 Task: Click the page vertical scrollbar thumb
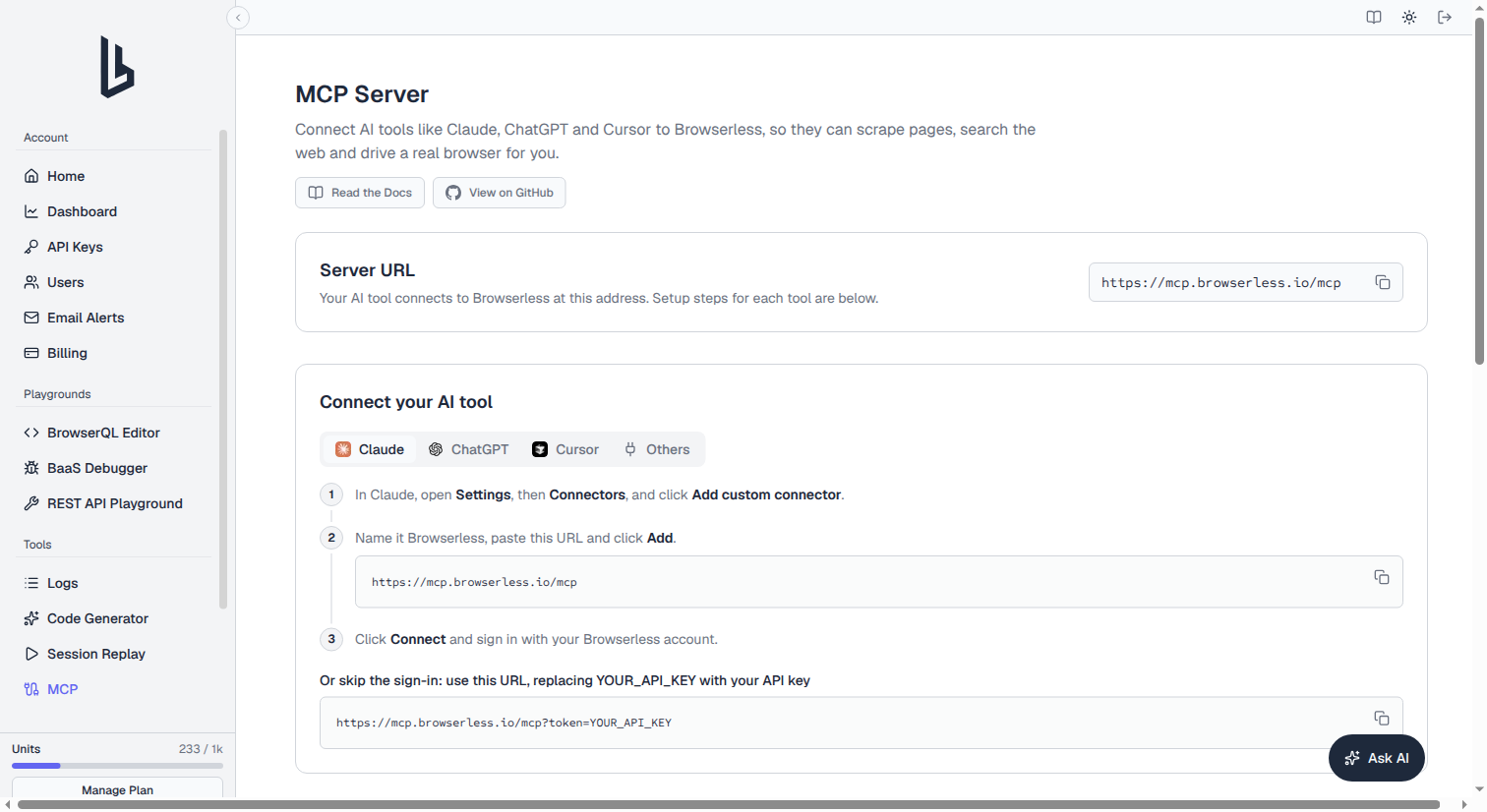[1479, 192]
